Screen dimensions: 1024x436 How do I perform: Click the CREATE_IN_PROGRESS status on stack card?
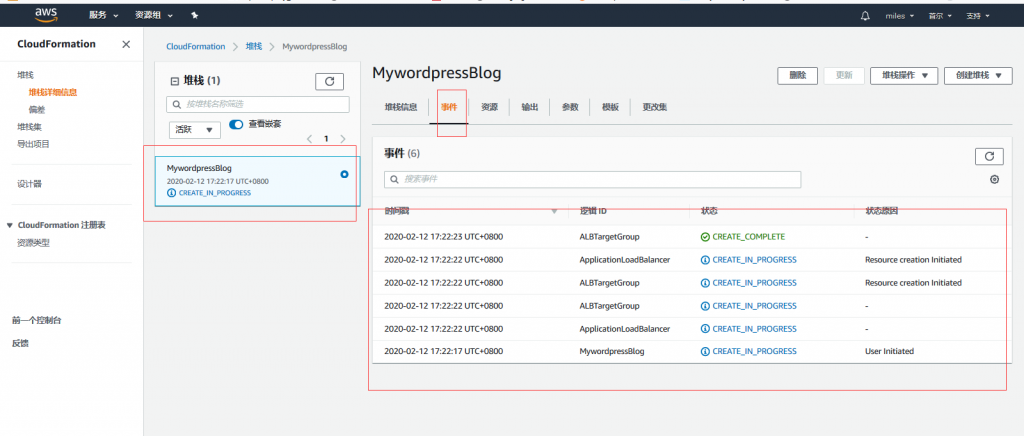pos(209,193)
